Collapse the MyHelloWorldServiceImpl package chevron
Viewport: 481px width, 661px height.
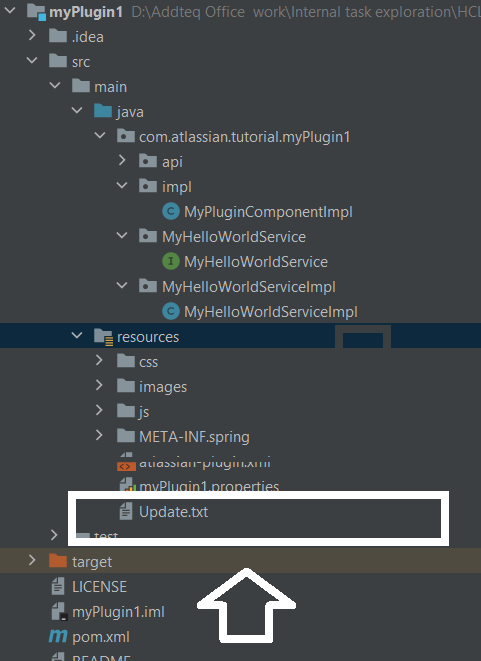coord(122,286)
